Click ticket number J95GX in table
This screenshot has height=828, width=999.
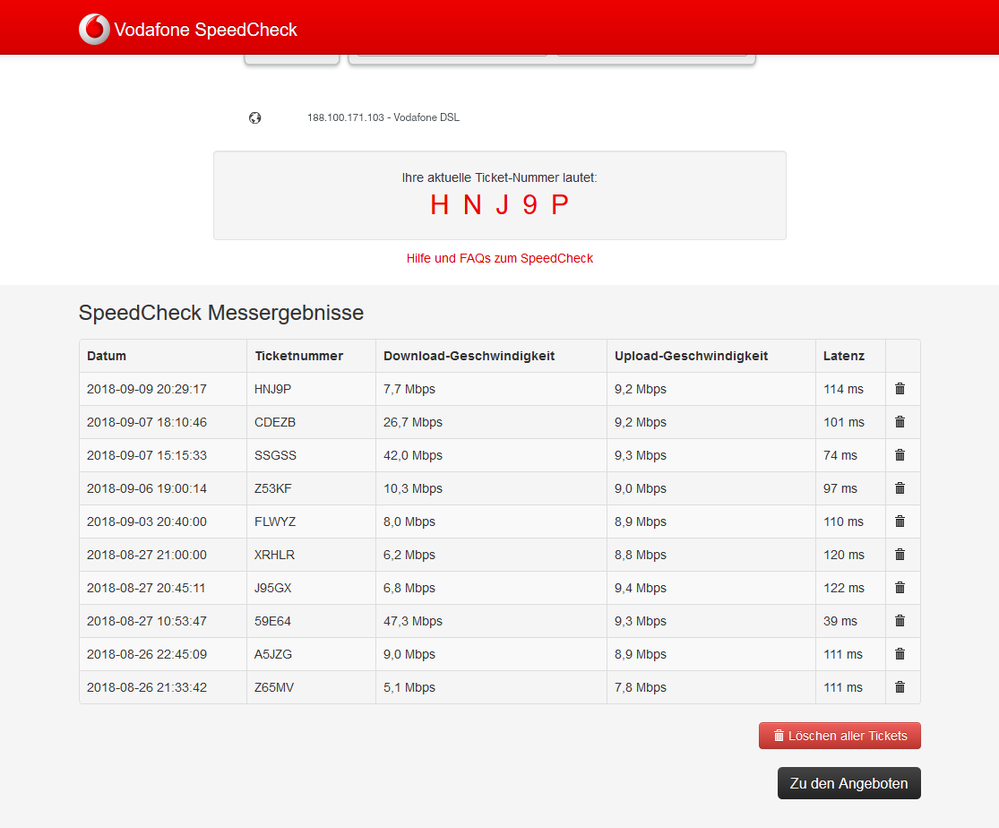click(273, 588)
